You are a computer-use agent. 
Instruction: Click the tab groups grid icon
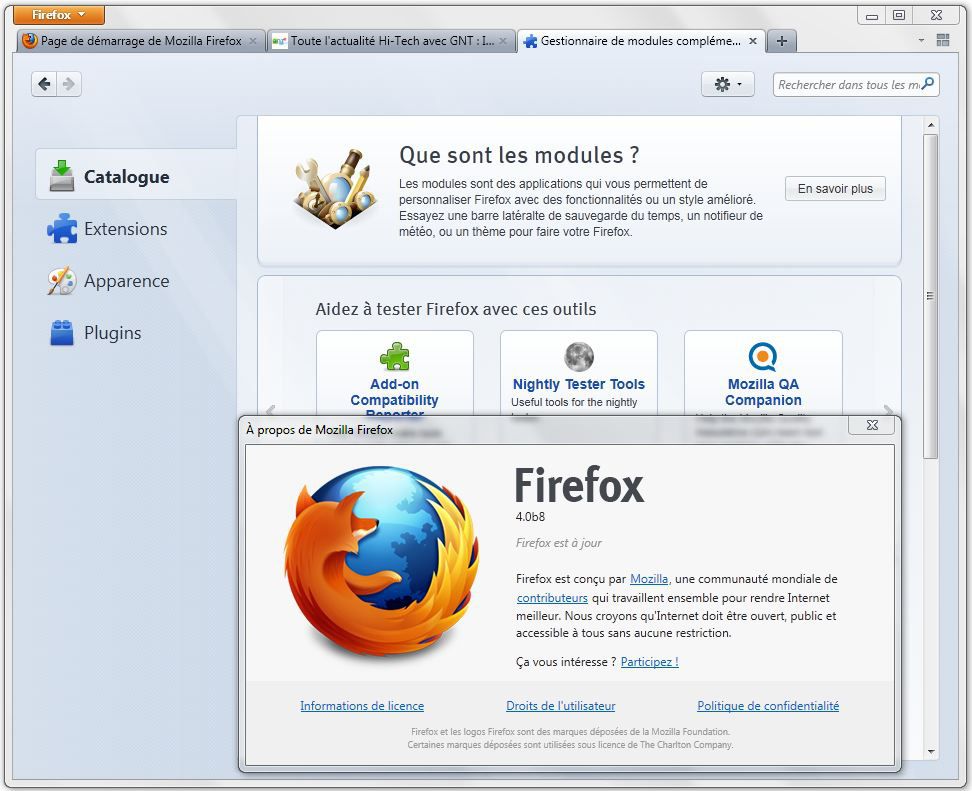coord(943,40)
